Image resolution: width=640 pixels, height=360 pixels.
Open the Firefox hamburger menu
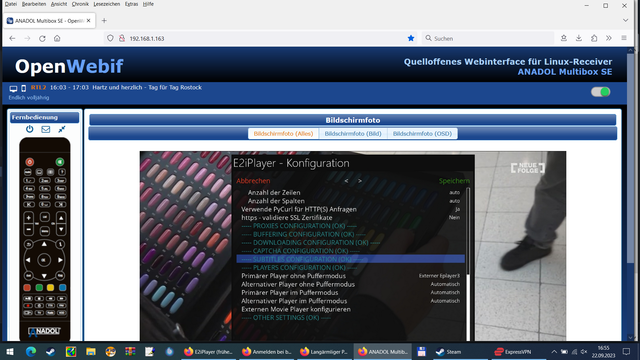point(624,38)
